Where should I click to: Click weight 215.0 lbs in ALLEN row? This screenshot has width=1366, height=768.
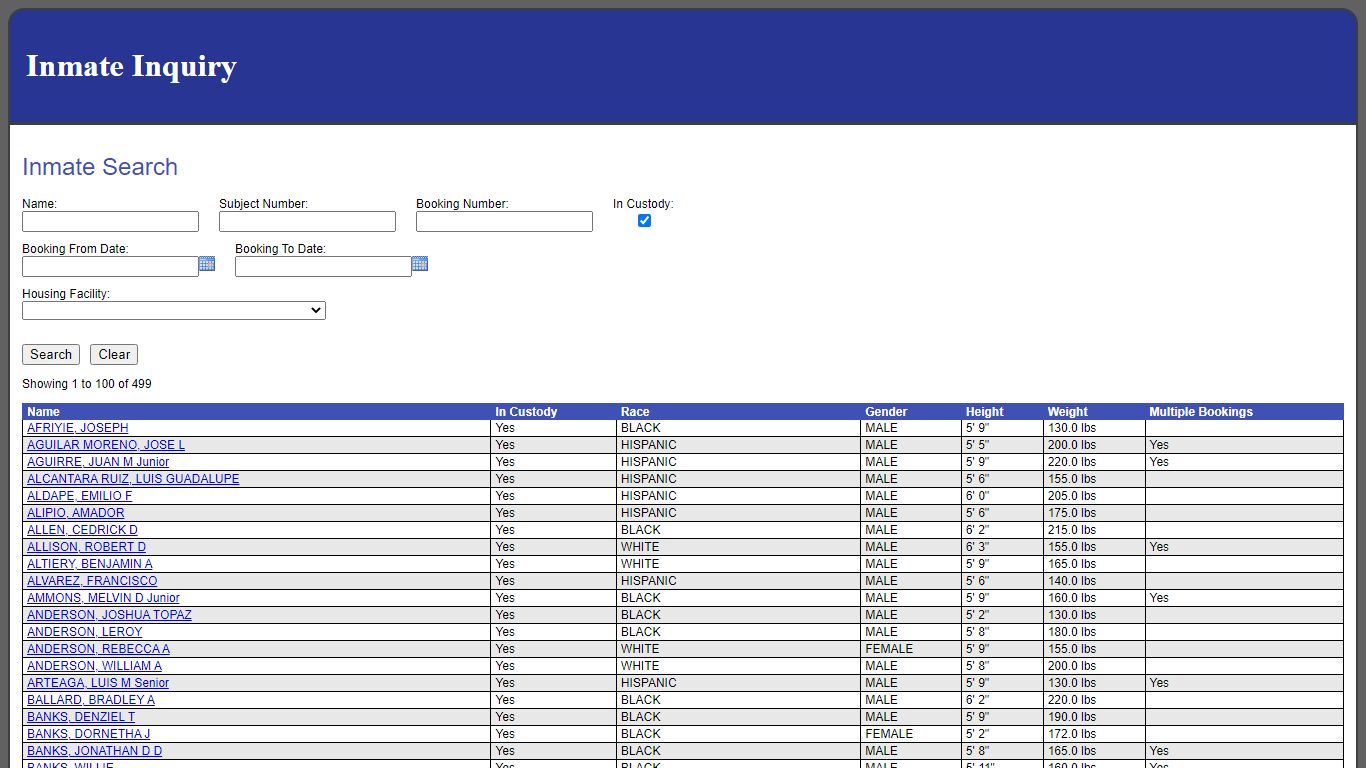click(1072, 530)
